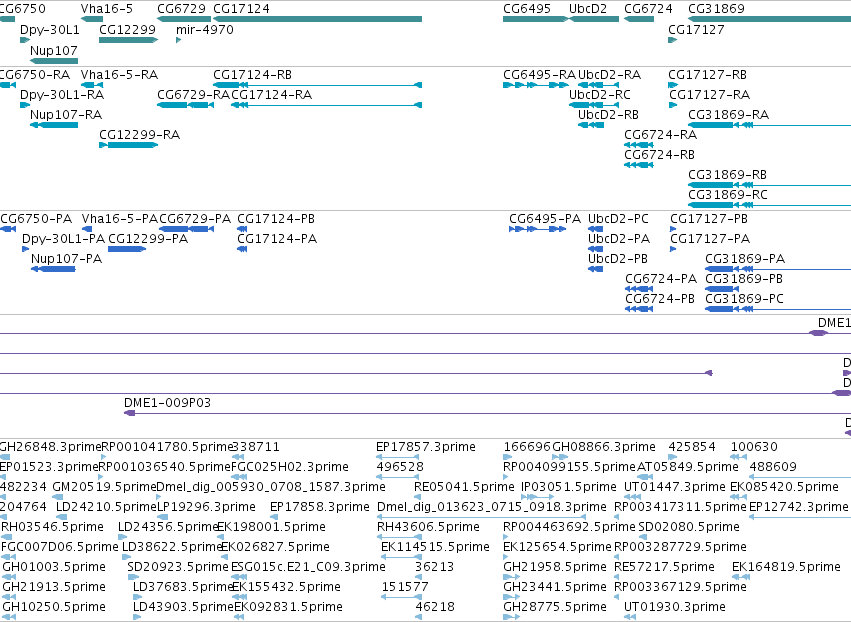851x622 pixels.
Task: Select the Nup107-PA protein label
Action: pos(66,259)
